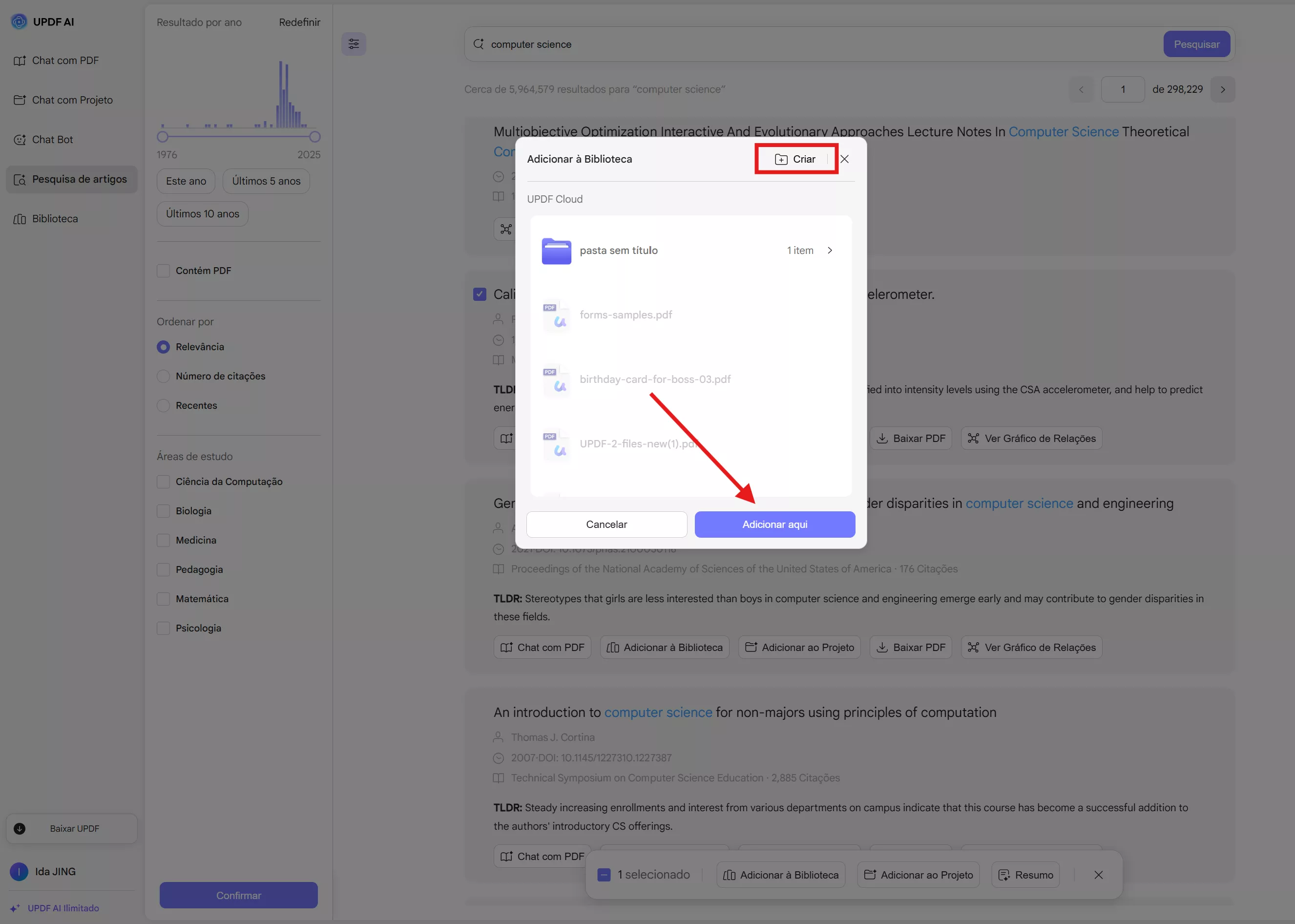The height and width of the screenshot is (924, 1295).
Task: Open pasta sem título folder icon
Action: pos(556,251)
